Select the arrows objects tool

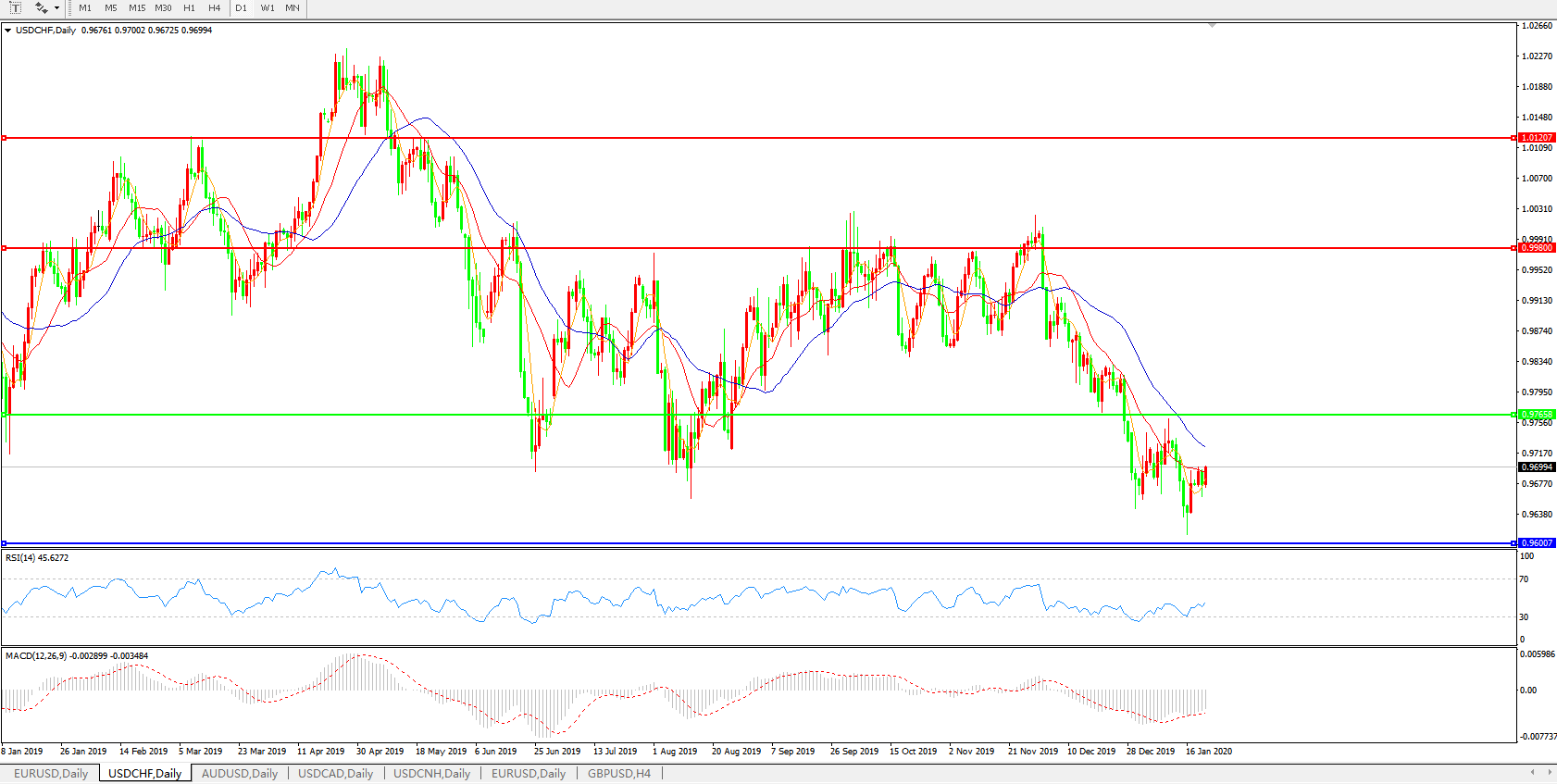click(41, 7)
